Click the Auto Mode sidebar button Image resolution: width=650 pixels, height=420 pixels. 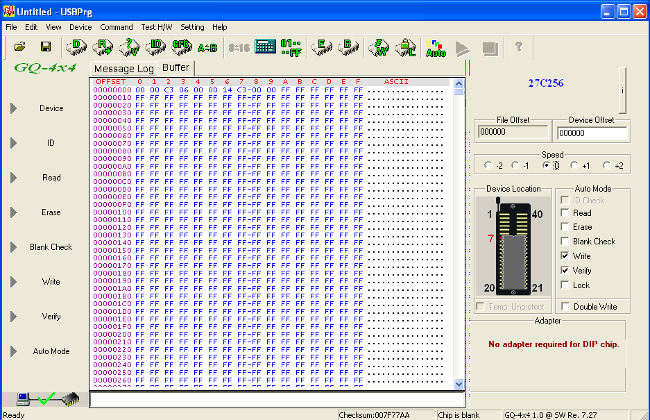tap(51, 351)
